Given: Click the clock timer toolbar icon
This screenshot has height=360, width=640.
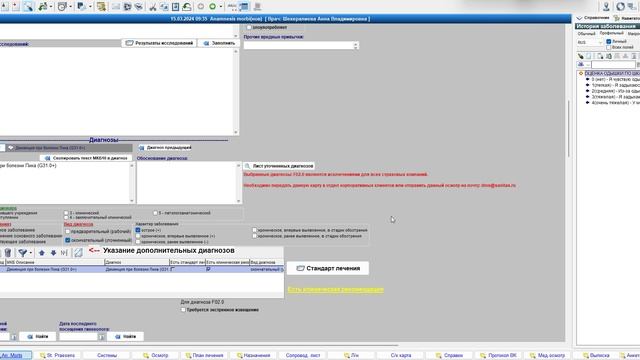Looking at the screenshot, I should tap(62, 7).
